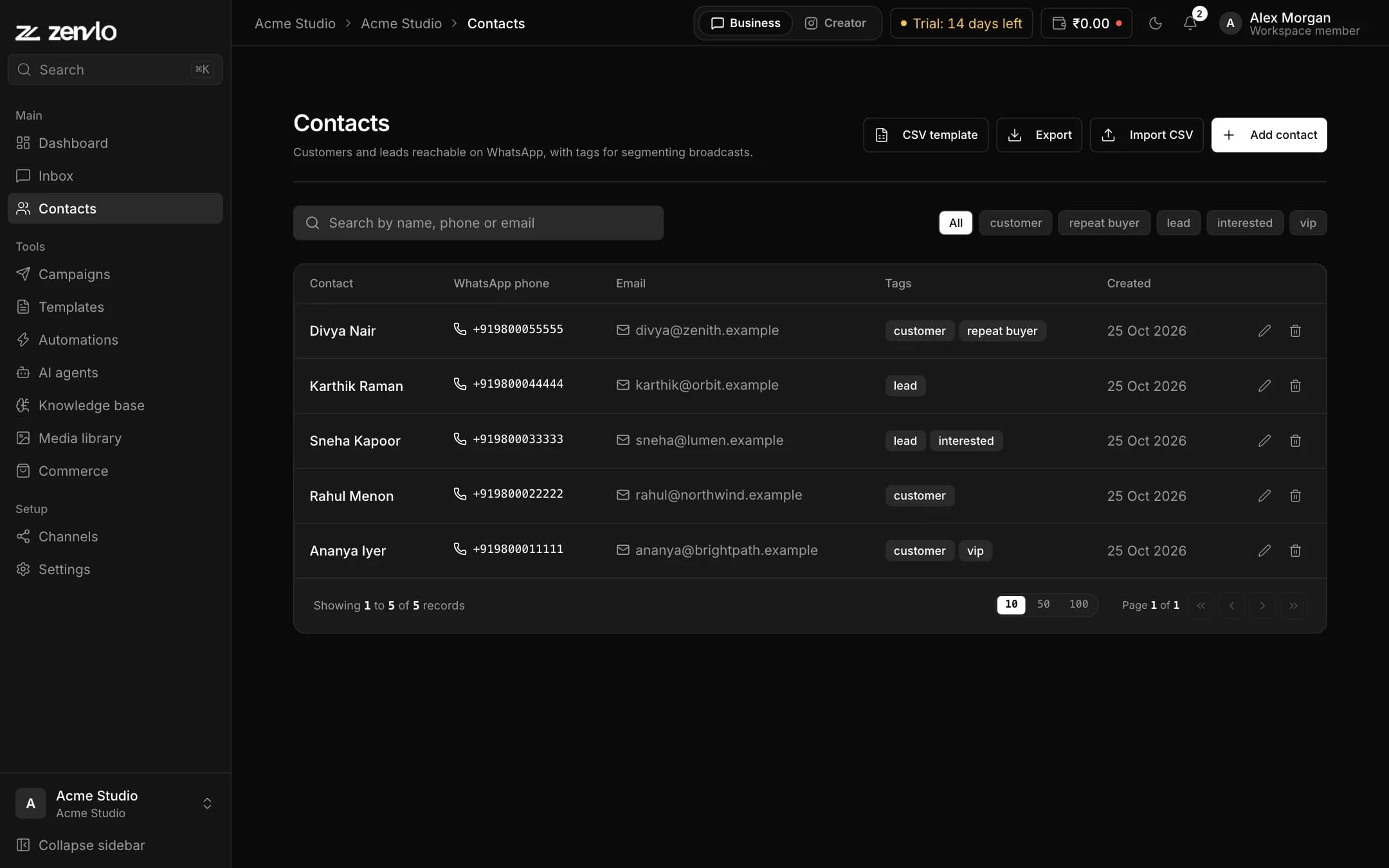Download CSV template
1389x868 pixels.
925,135
